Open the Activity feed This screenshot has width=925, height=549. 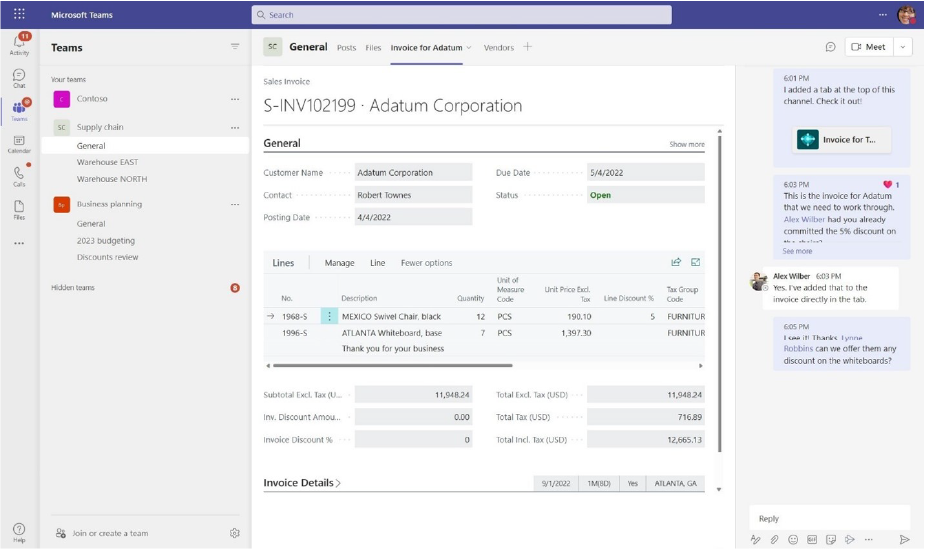coord(19,44)
